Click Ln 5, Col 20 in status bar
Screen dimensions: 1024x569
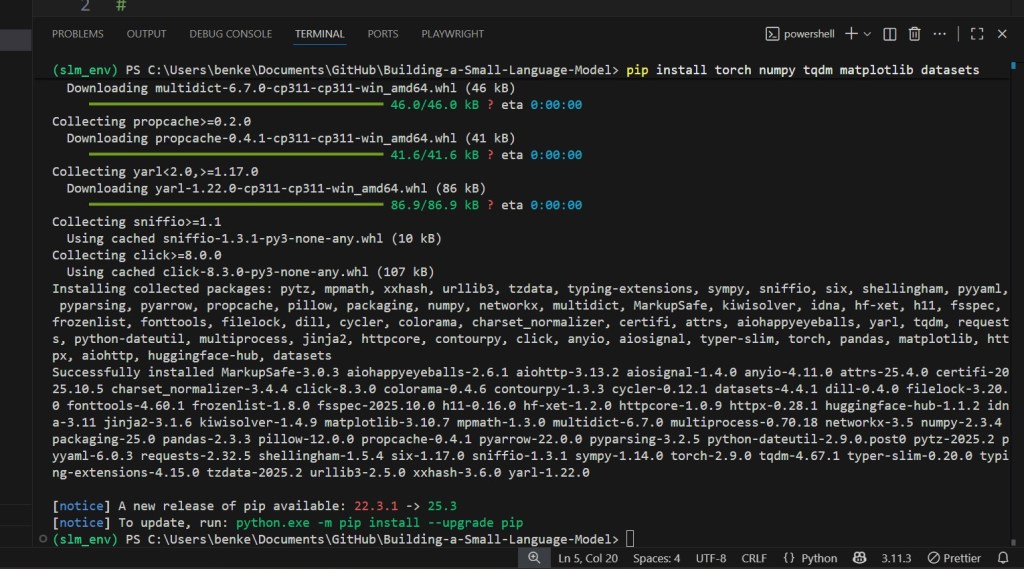point(588,559)
